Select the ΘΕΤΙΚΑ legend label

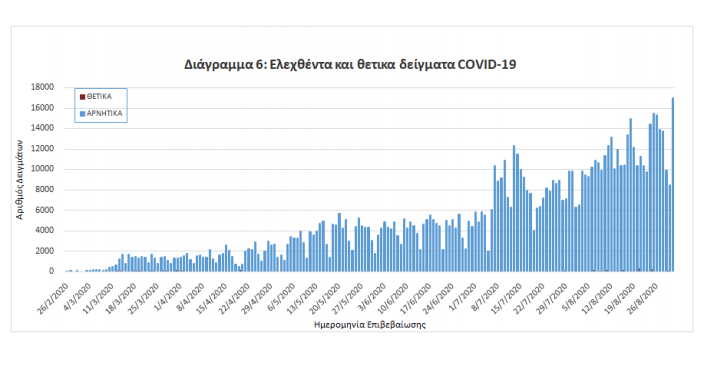pos(99,97)
